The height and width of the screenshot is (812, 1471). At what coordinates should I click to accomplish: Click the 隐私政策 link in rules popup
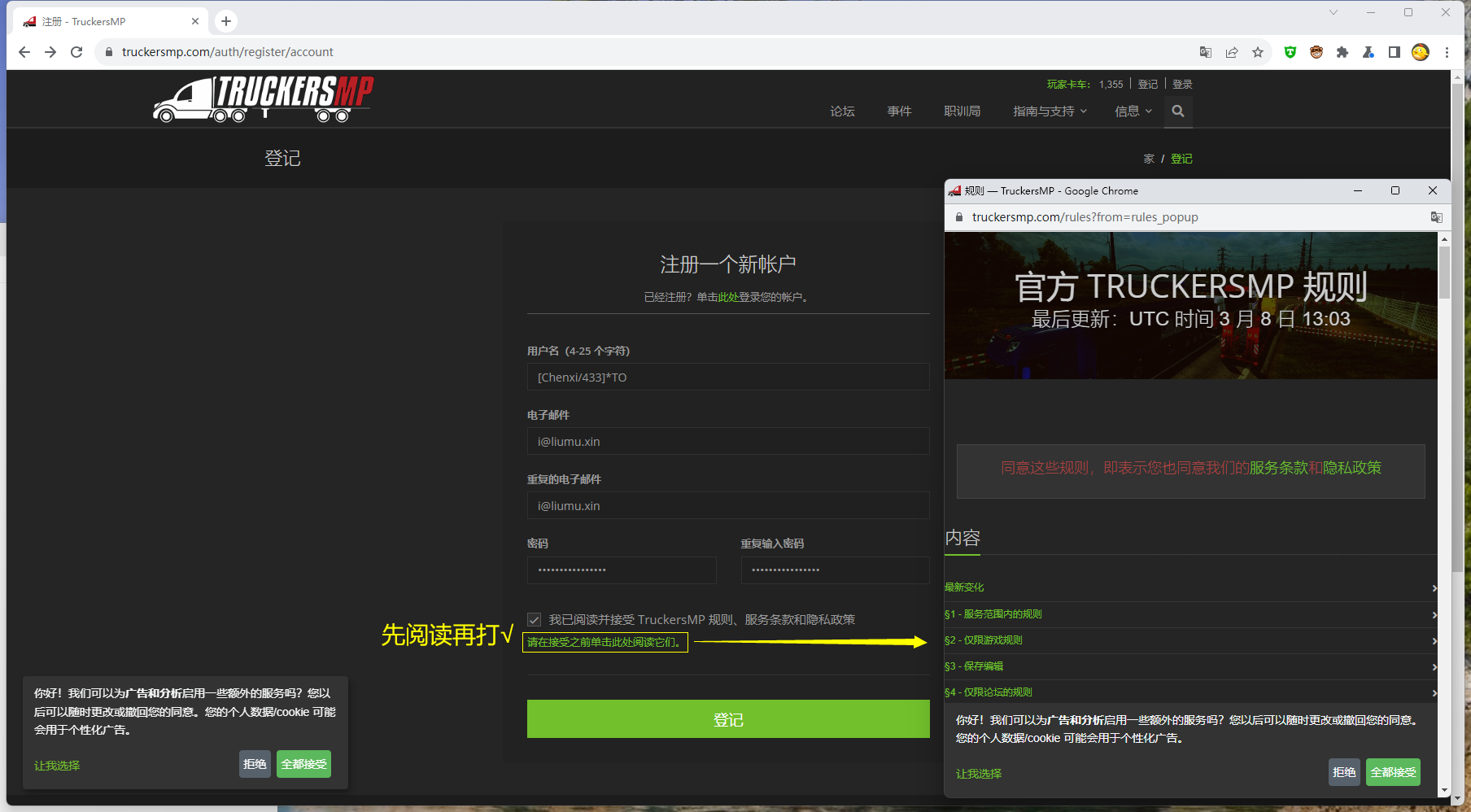[1352, 468]
